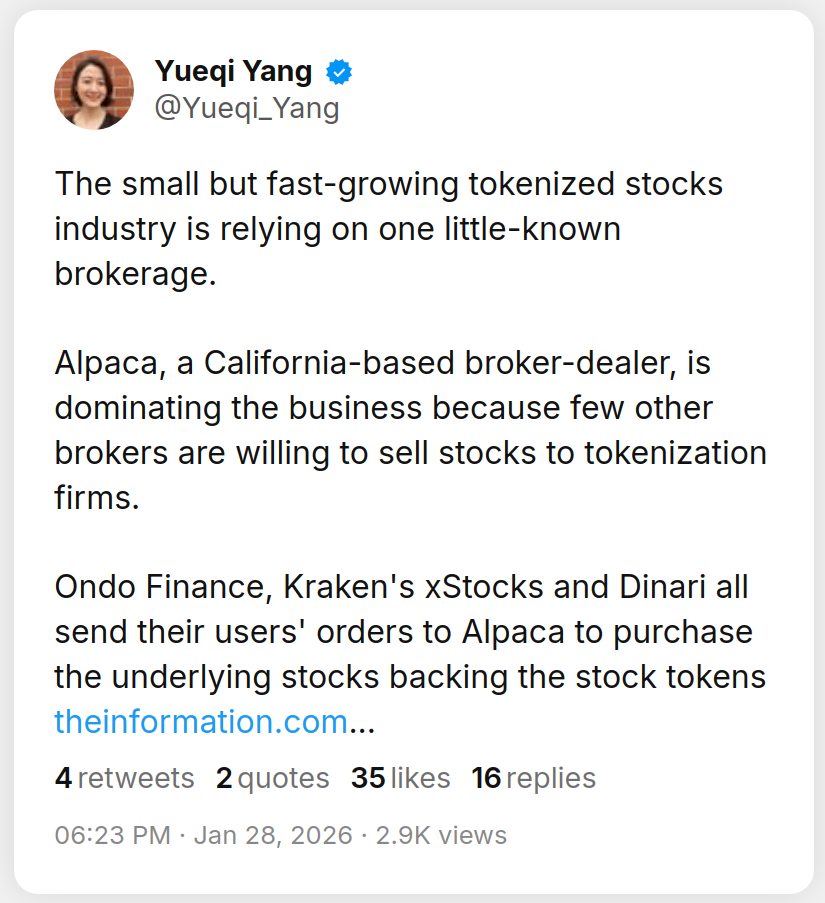Screen dimensions: 825x903
Task: Click the 06:23 PM timestamp
Action: [x=112, y=835]
